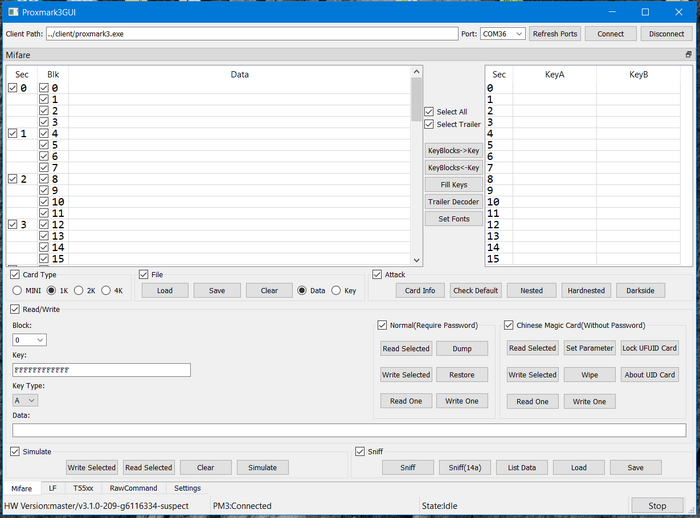Click Normal section Read One button
The image size is (700, 518).
[406, 401]
